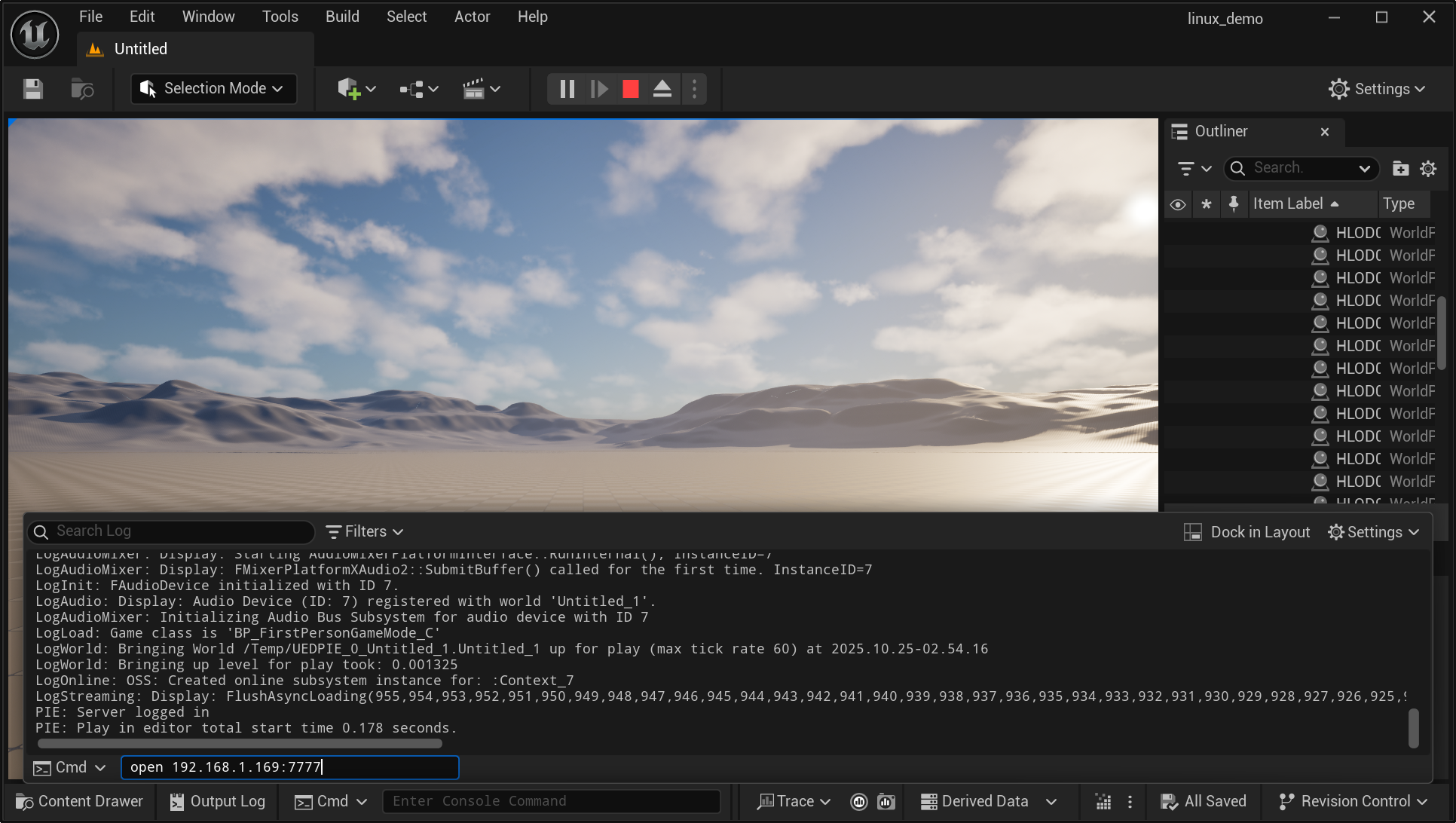Save the current level with floppy icon
Viewport: 1456px width, 823px height.
[32, 89]
